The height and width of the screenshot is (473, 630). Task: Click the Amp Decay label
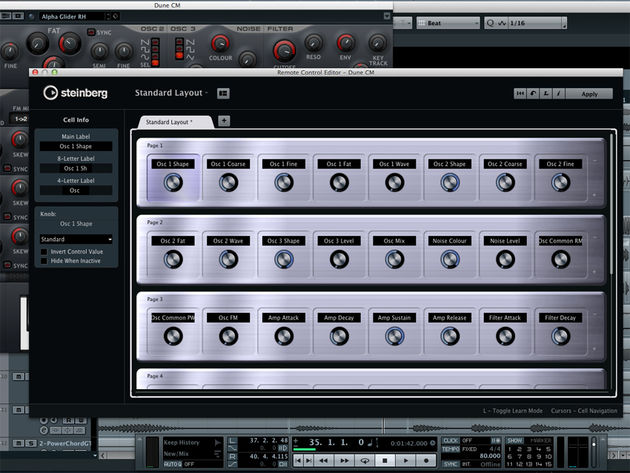click(339, 317)
